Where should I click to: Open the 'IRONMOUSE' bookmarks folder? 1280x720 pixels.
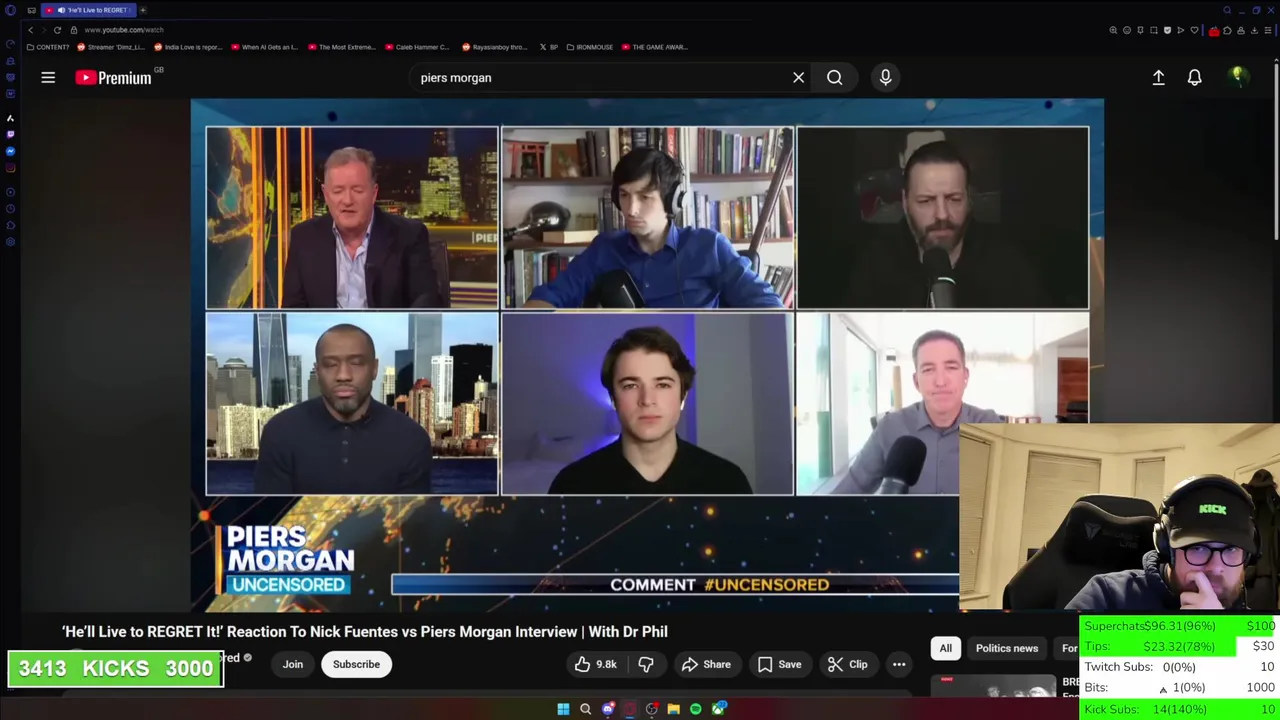point(590,47)
